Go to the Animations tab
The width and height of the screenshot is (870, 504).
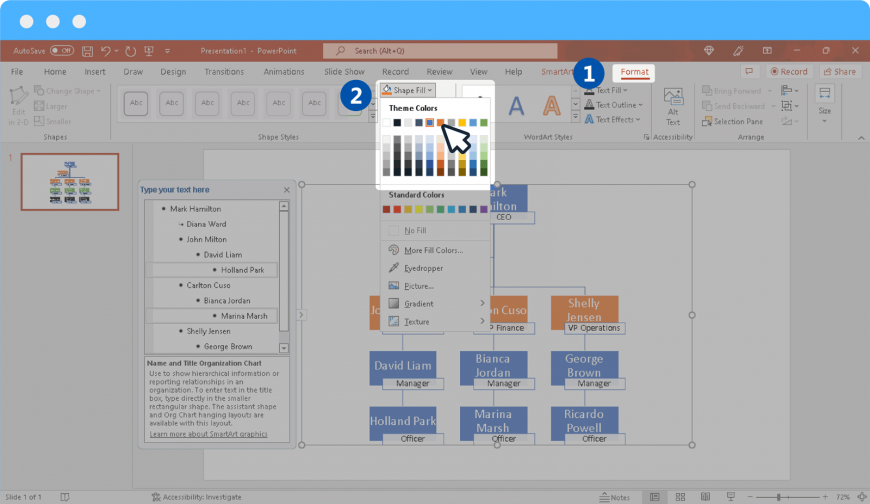[284, 72]
